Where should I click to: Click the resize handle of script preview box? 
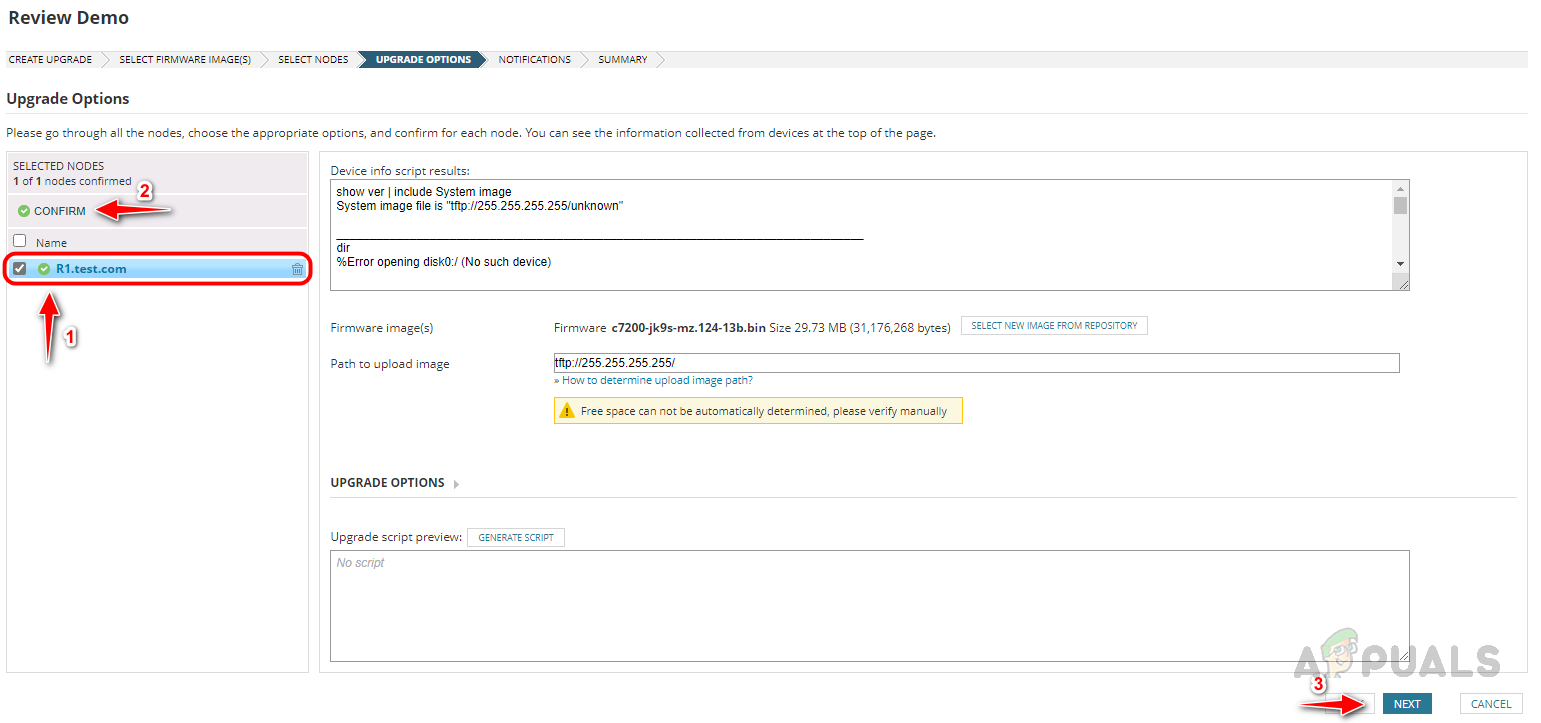(x=1403, y=655)
